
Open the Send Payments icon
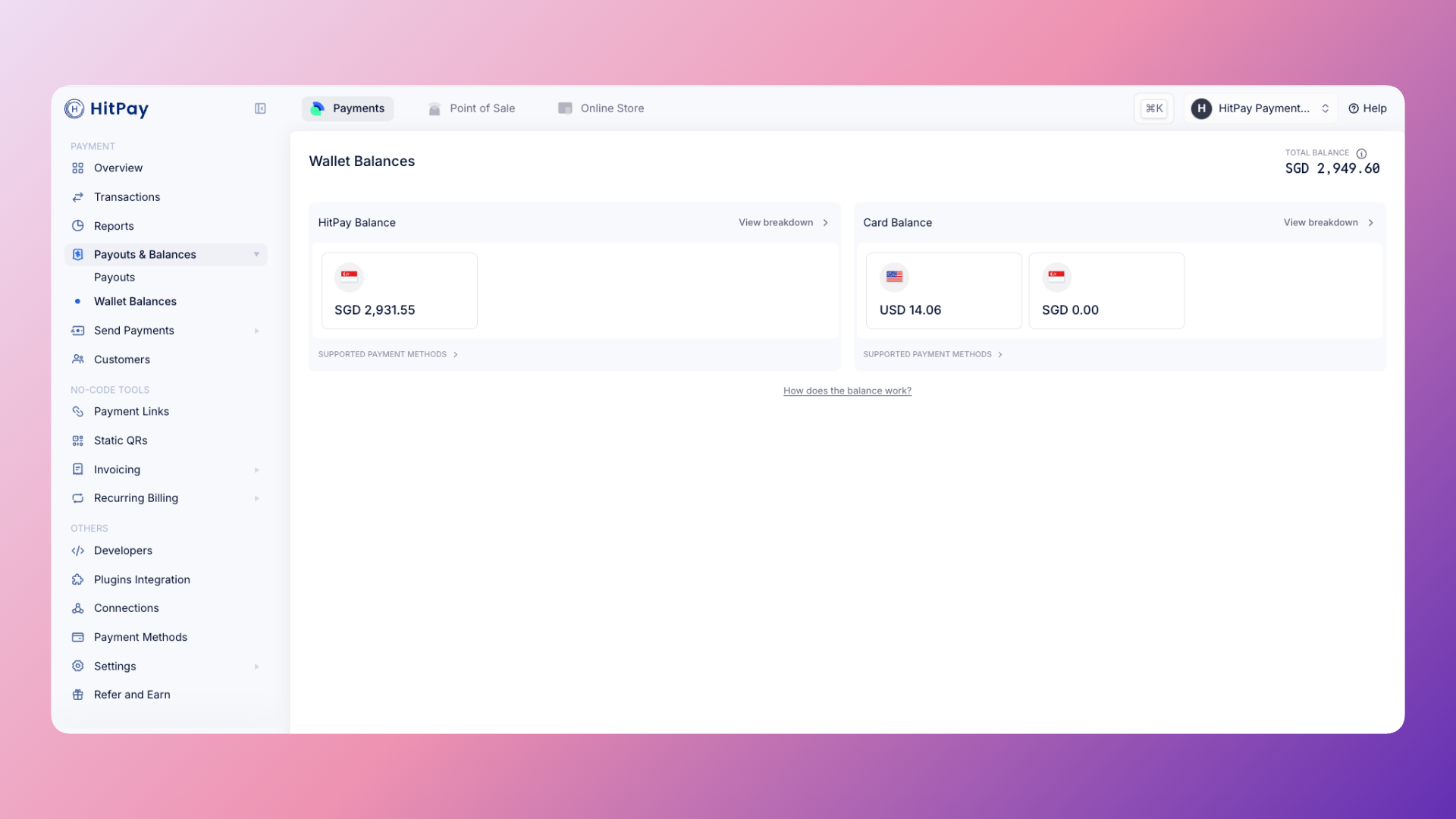click(79, 330)
